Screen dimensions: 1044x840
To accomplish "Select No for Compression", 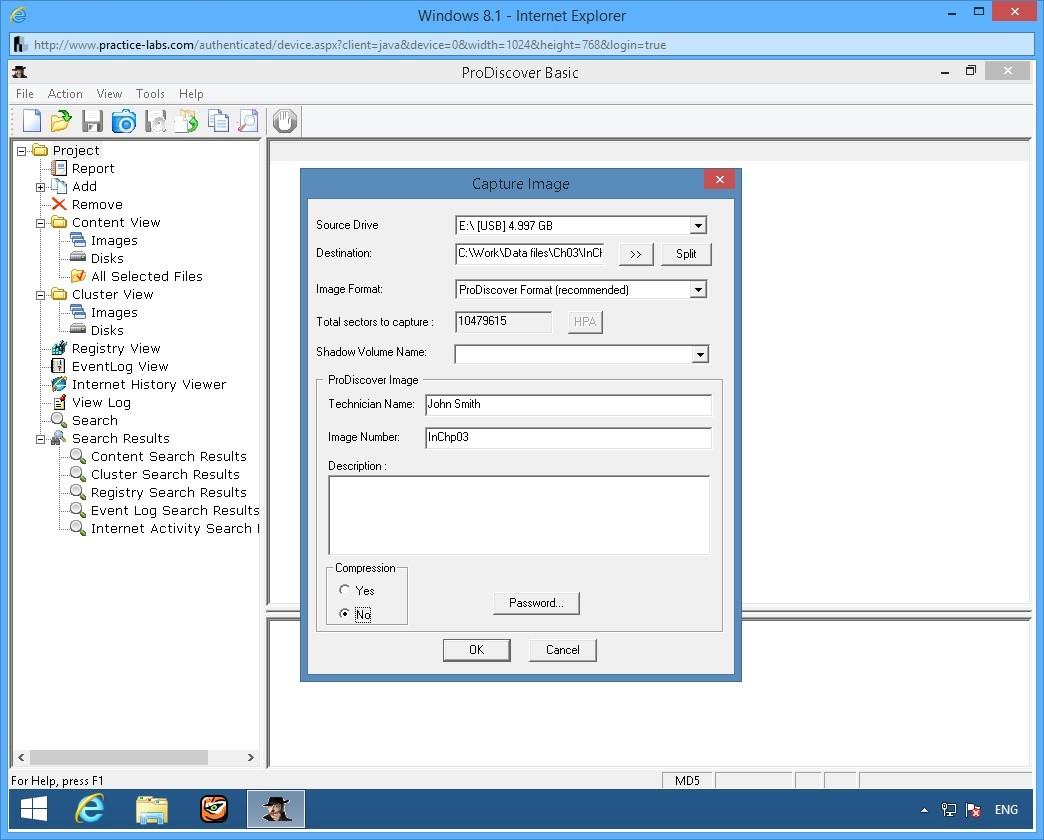I will 346,615.
